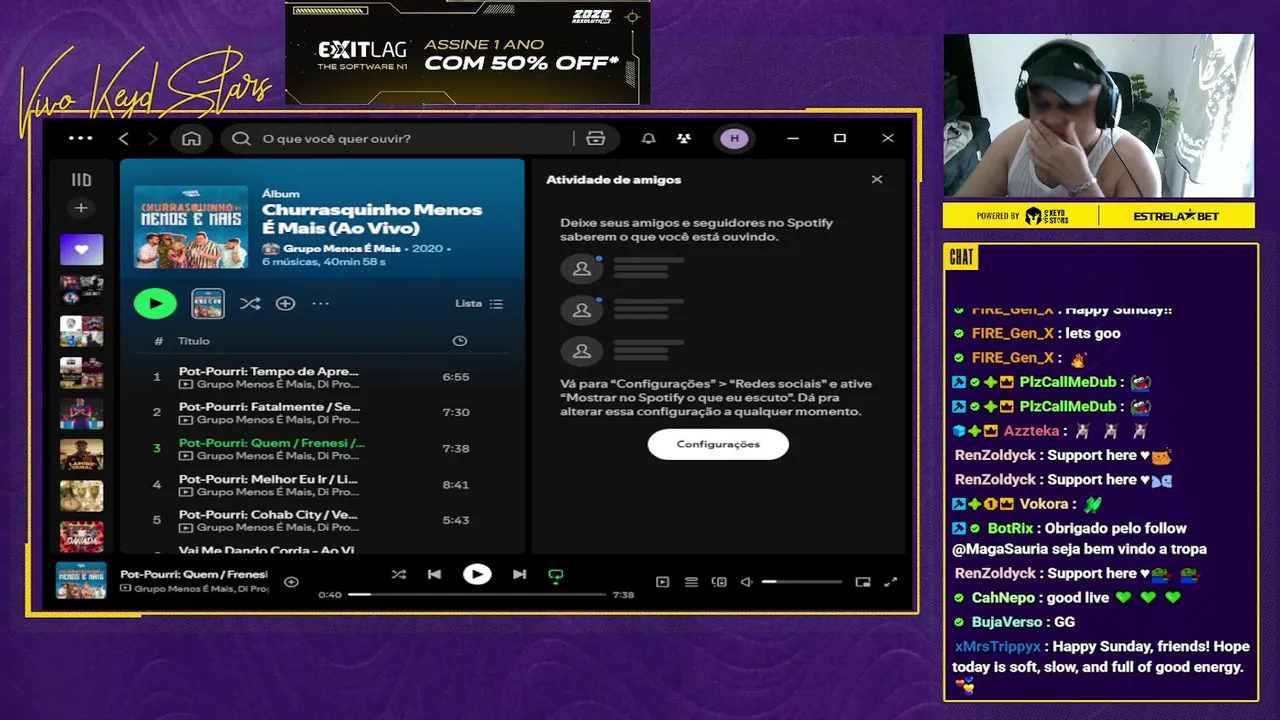This screenshot has height=720, width=1280.
Task: Toggle the Now Playing view
Action: (x=662, y=582)
